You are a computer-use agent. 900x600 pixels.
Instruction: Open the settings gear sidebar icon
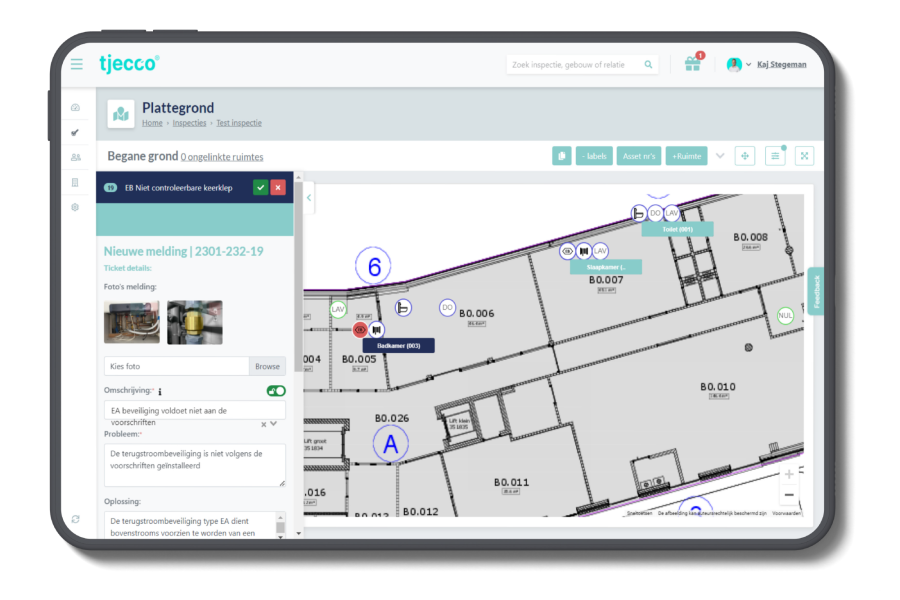[x=75, y=207]
